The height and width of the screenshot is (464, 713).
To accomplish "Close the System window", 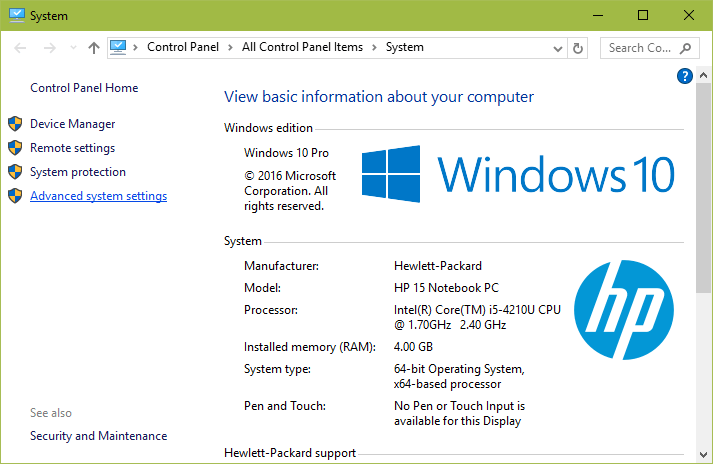I will click(689, 15).
